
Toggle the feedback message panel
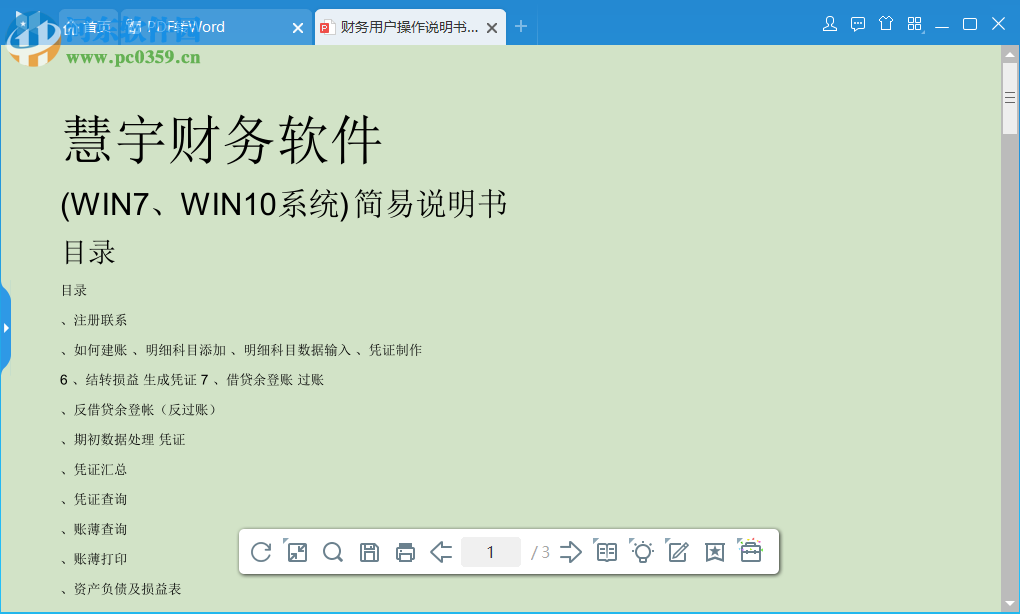coord(858,23)
